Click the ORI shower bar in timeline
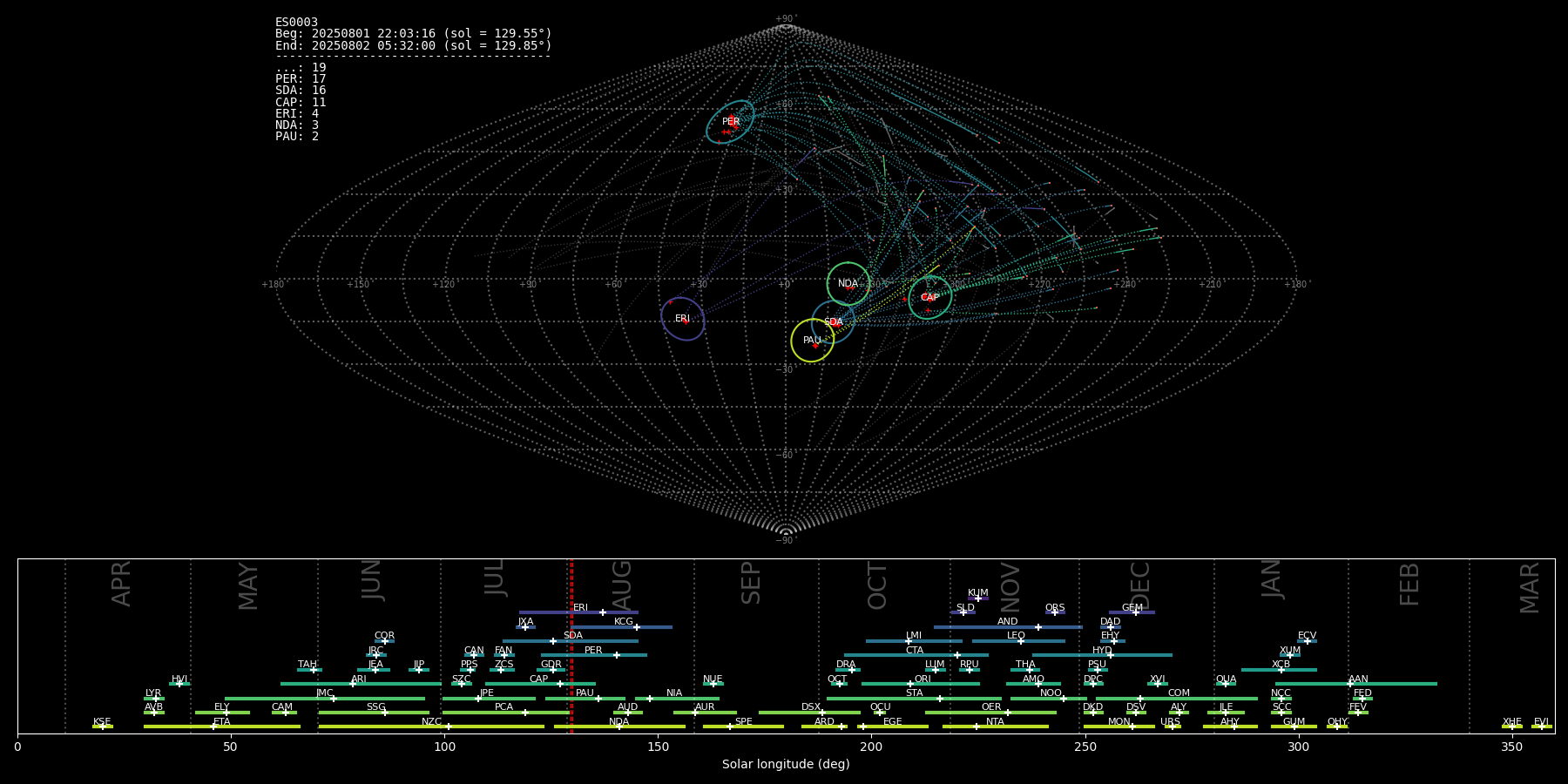Viewport: 1568px width, 784px height. pos(921,684)
